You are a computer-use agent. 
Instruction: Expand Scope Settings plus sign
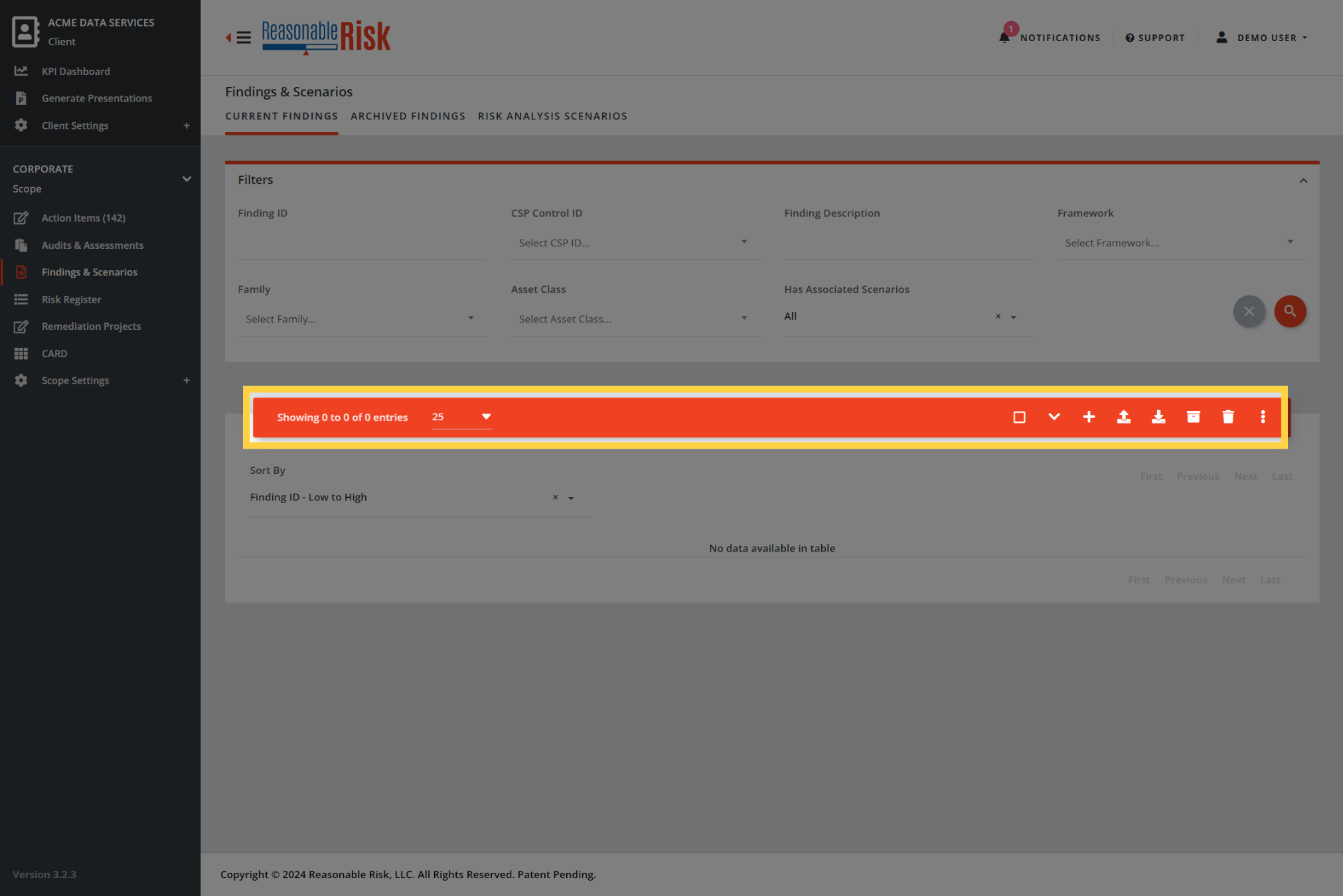187,380
